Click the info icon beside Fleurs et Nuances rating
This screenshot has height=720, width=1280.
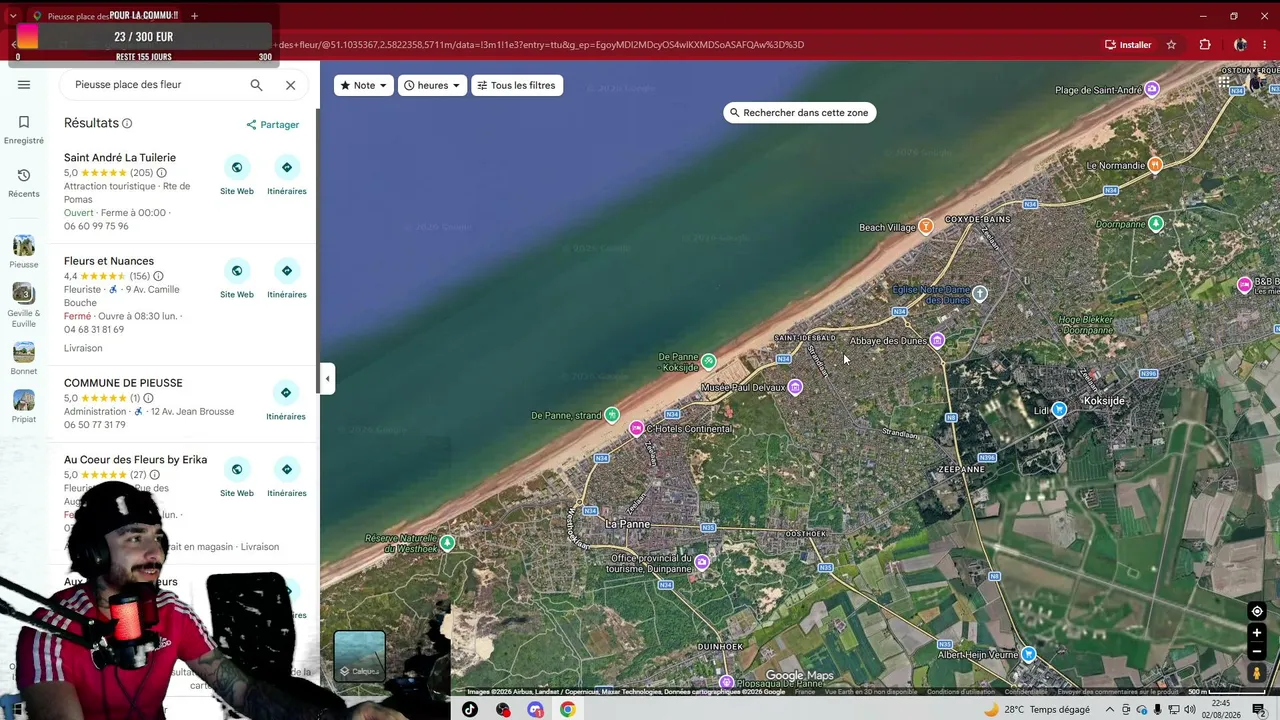coord(158,276)
